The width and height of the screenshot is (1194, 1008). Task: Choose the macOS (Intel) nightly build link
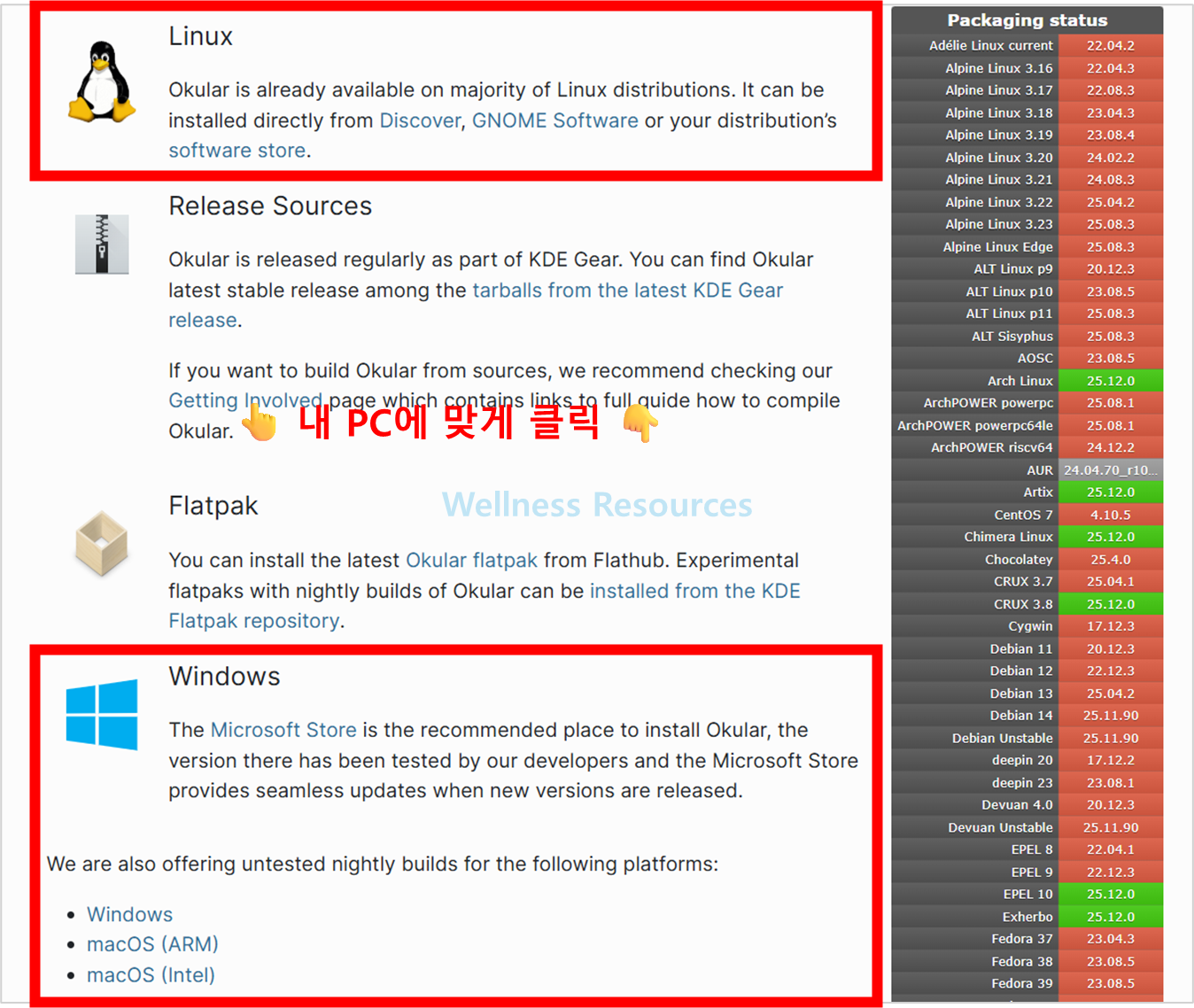pos(151,974)
